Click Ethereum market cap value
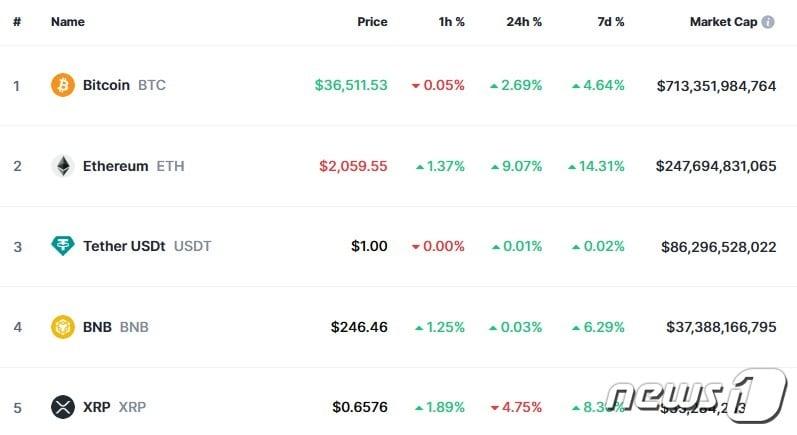 pyautogui.click(x=716, y=166)
